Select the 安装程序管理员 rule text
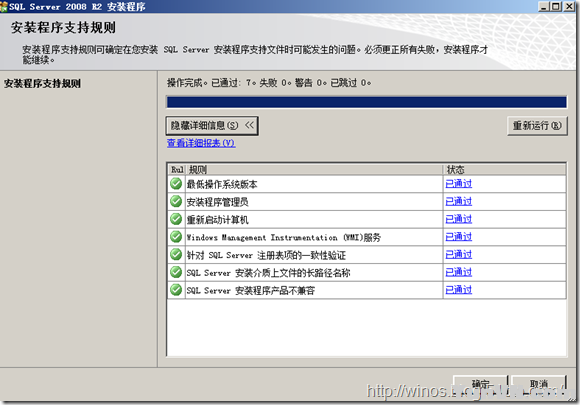 point(218,202)
